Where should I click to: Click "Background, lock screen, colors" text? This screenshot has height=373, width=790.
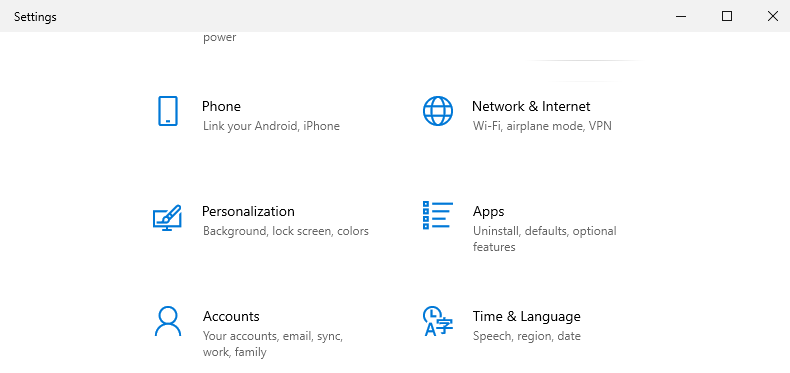tap(286, 231)
